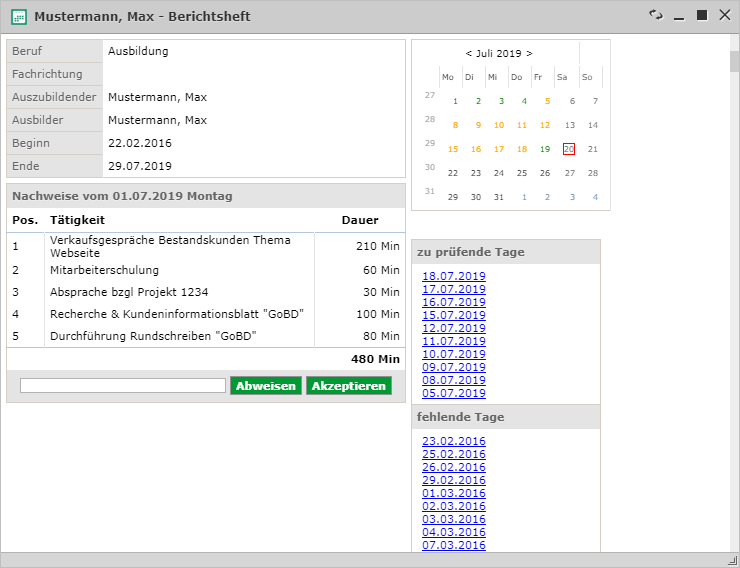Image resolution: width=740 pixels, height=568 pixels.
Task: Open the 16.07.2019 day to review
Action: pos(454,302)
